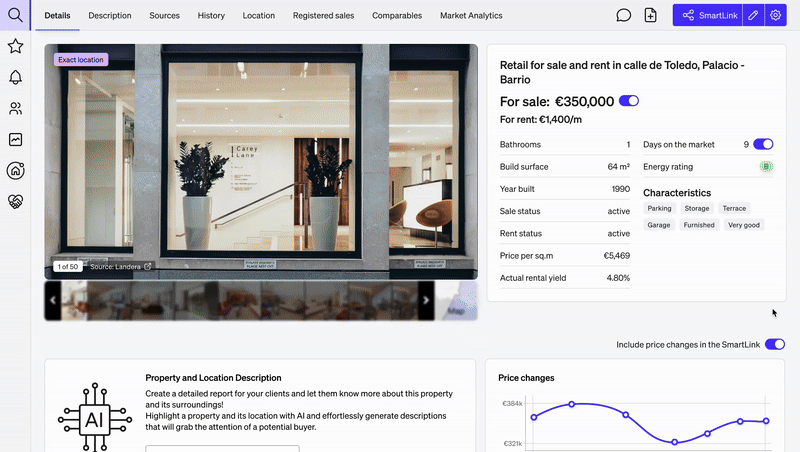This screenshot has height=452, width=800.
Task: Click the 1 of 50 photo counter
Action: pos(68,266)
